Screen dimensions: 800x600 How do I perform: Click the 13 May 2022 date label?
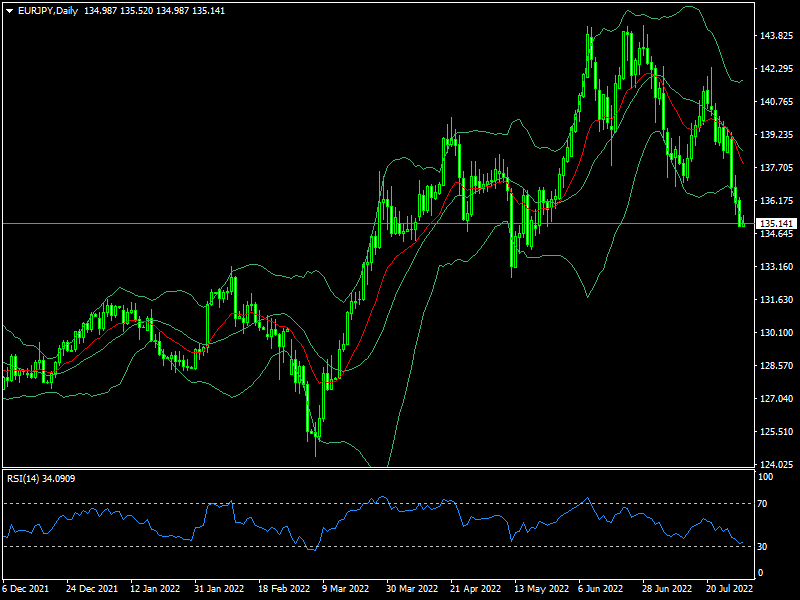click(541, 589)
